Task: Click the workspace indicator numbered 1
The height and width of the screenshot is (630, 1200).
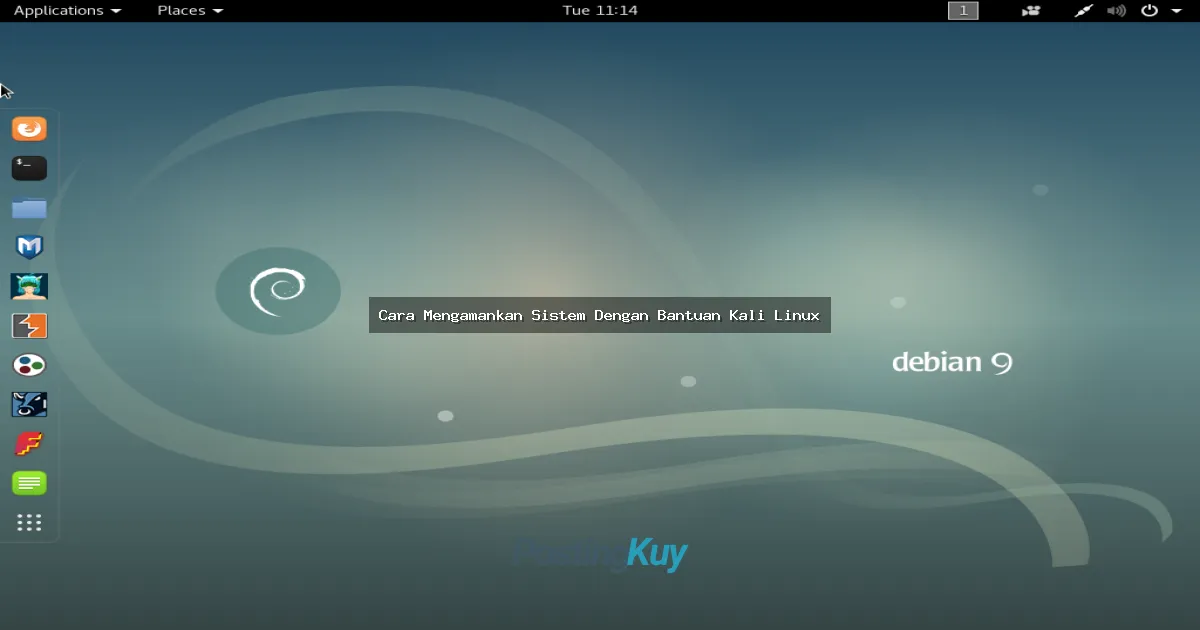Action: pyautogui.click(x=963, y=11)
